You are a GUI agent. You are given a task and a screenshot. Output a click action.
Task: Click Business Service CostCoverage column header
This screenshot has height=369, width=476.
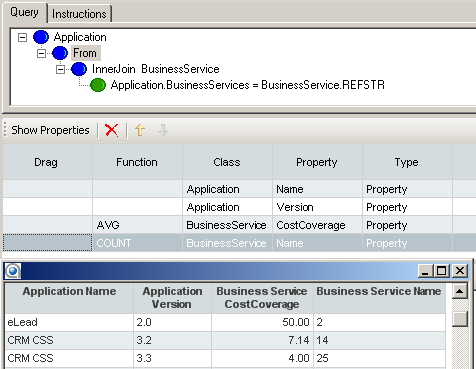[x=262, y=298]
